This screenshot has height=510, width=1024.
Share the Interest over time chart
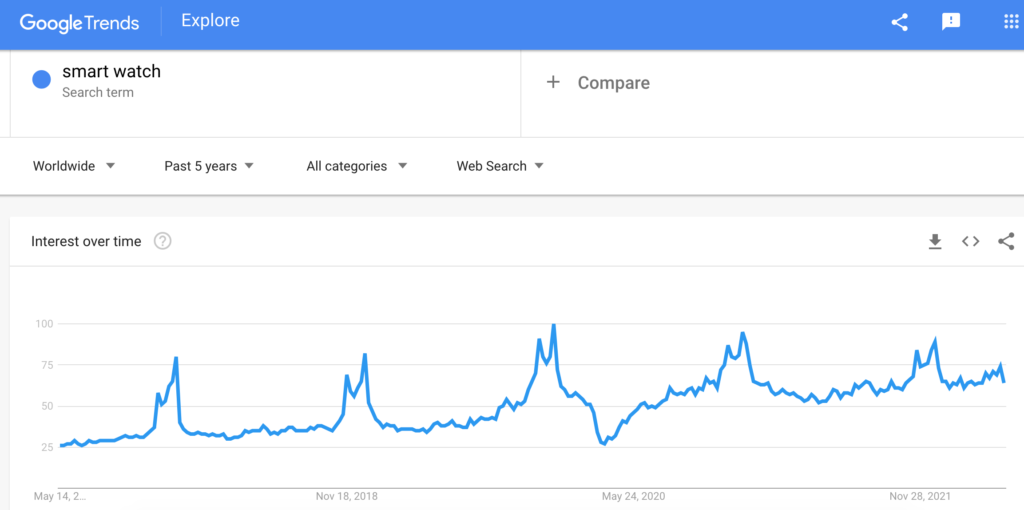pos(1006,242)
